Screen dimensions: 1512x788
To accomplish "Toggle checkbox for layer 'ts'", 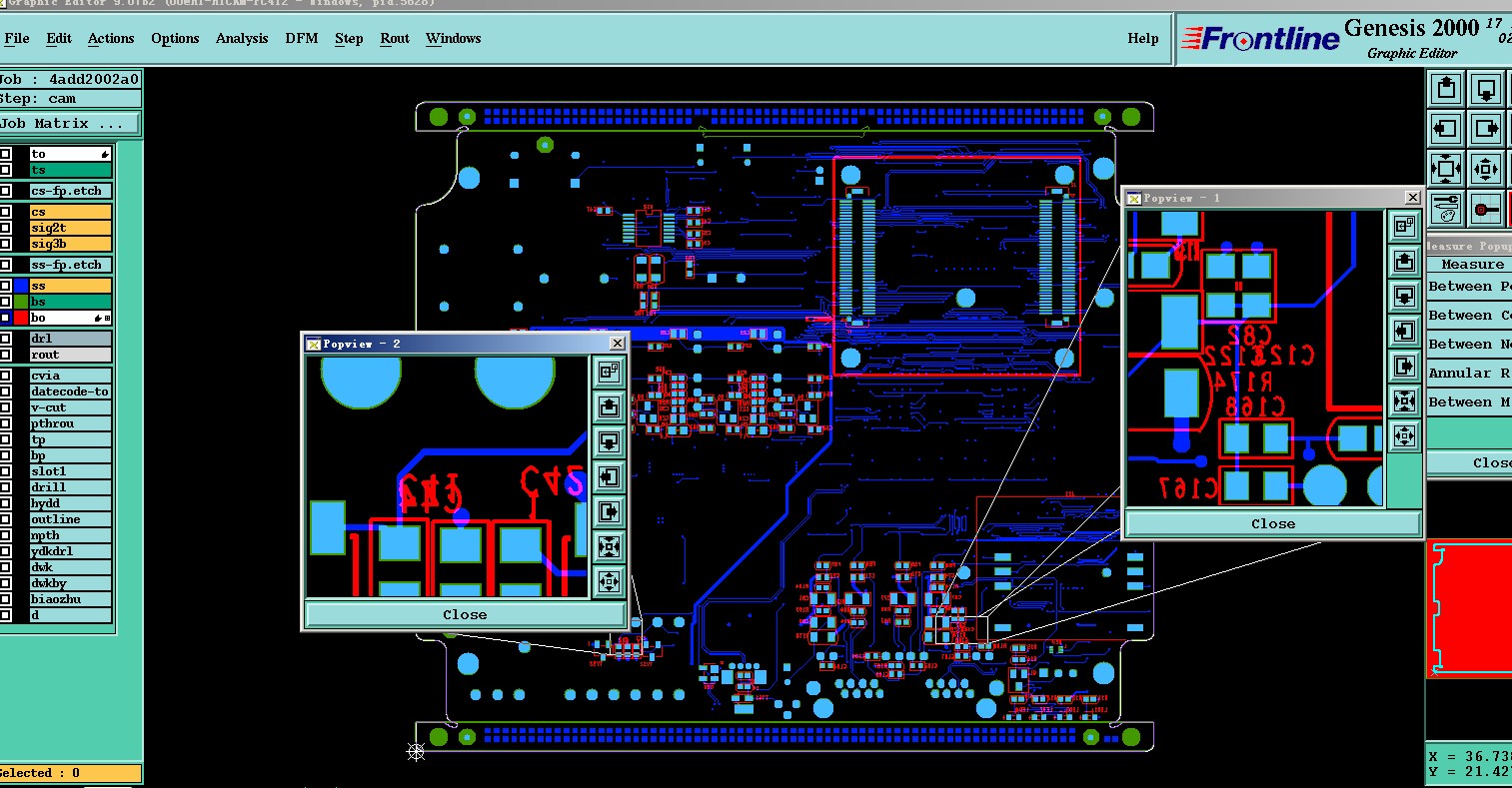I will click(6, 170).
